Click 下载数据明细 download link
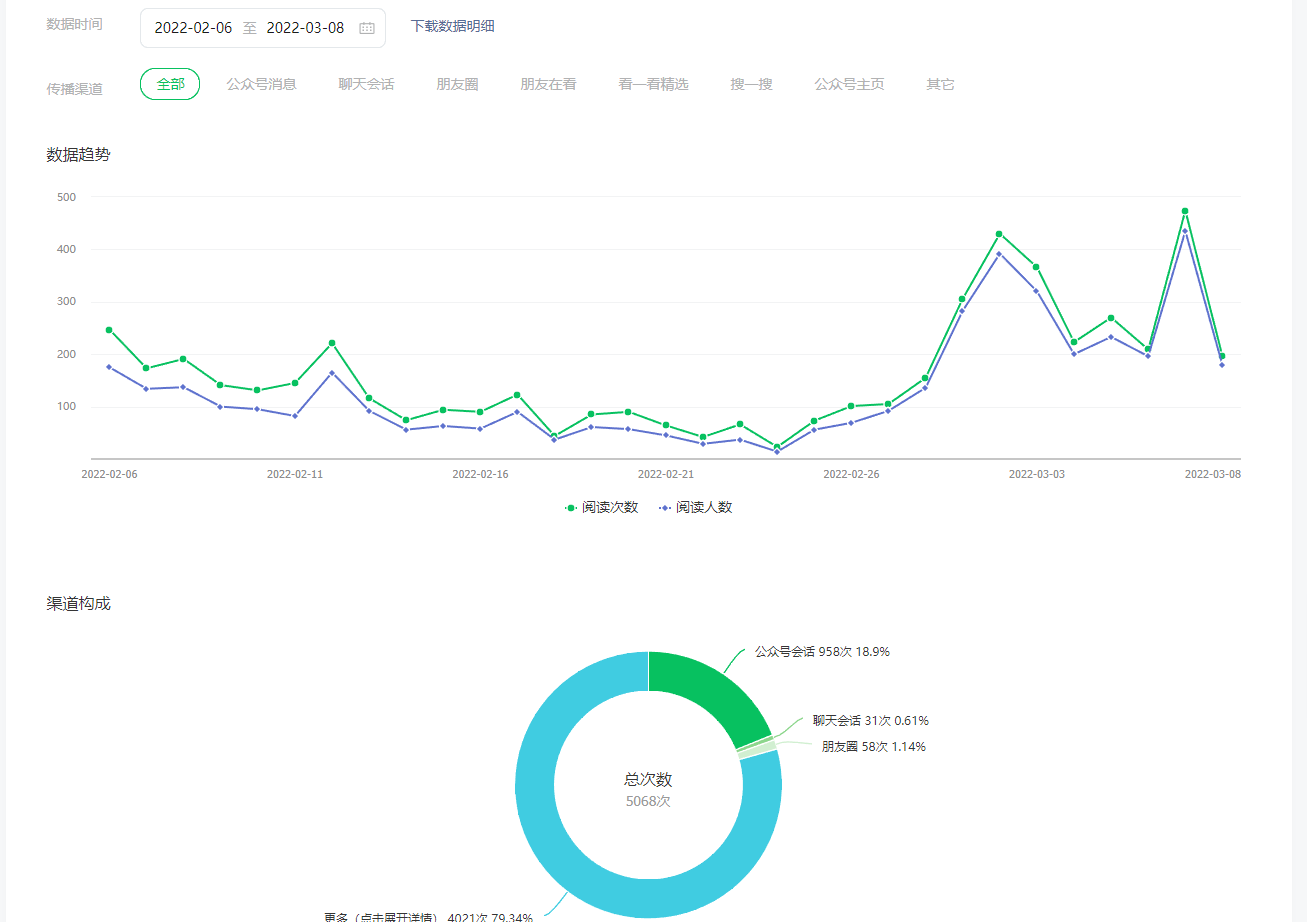Image resolution: width=1307 pixels, height=922 pixels. click(x=452, y=26)
